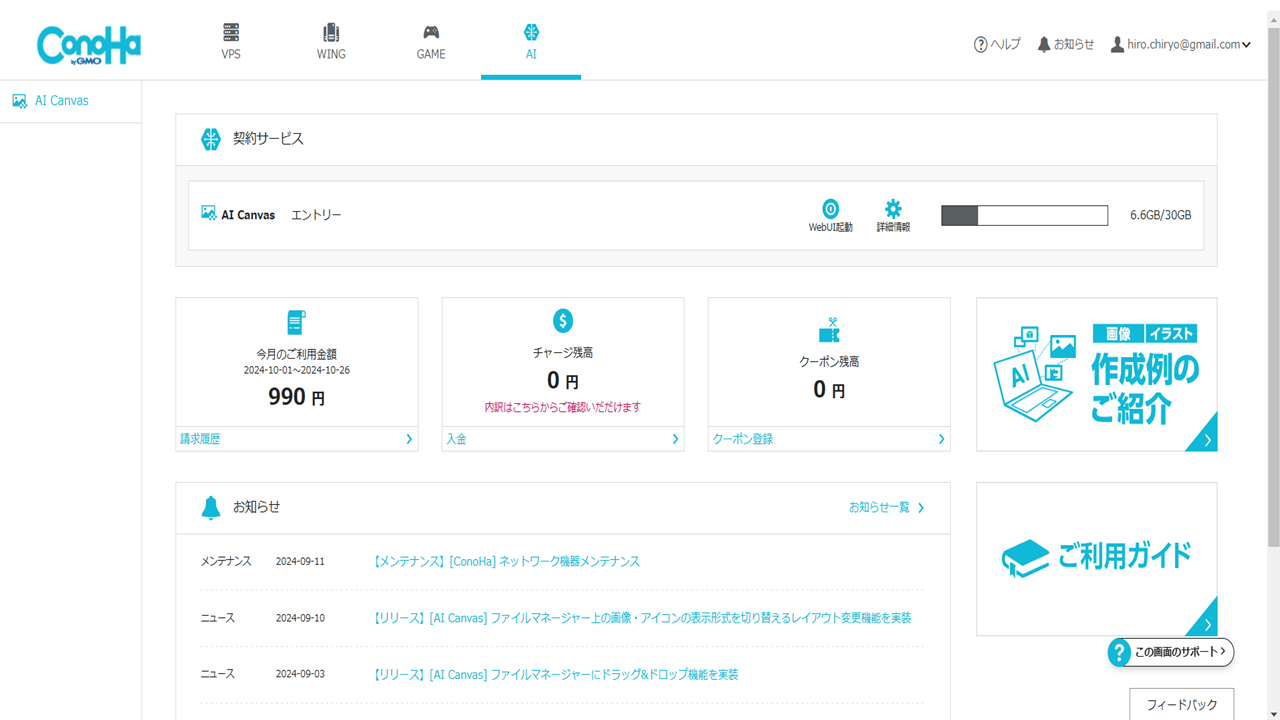
Task: Click the フィードバック button
Action: [x=1182, y=704]
